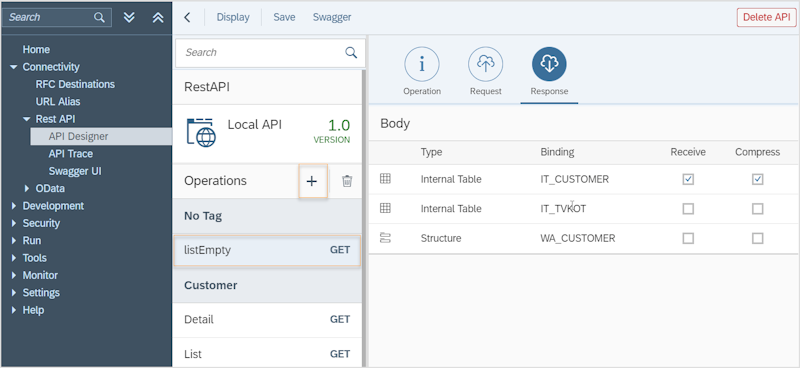Expand the Settings tree node
The image size is (800, 368).
tap(14, 293)
